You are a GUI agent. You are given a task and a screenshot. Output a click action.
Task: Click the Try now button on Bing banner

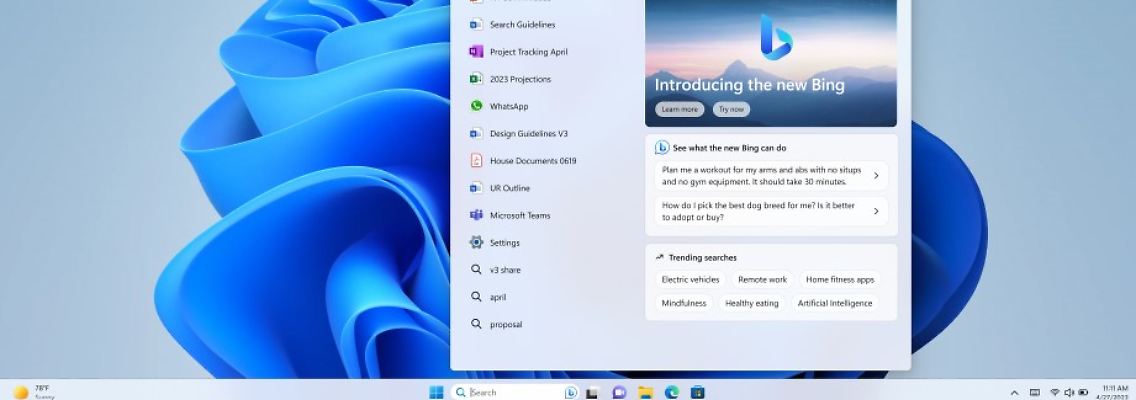(x=731, y=109)
